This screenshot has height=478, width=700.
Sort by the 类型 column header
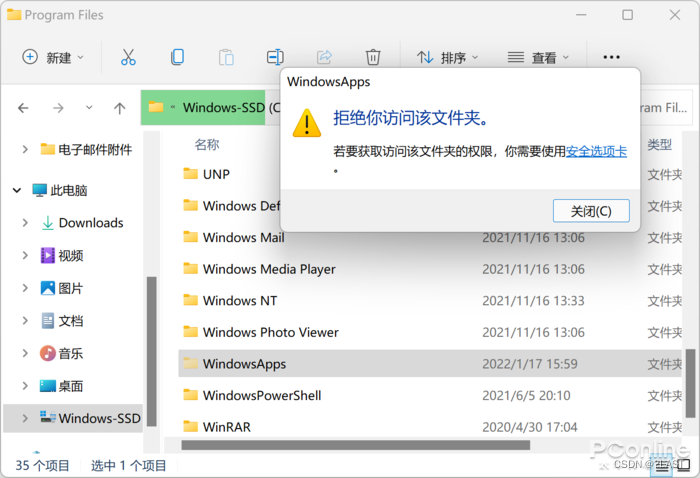pos(659,145)
